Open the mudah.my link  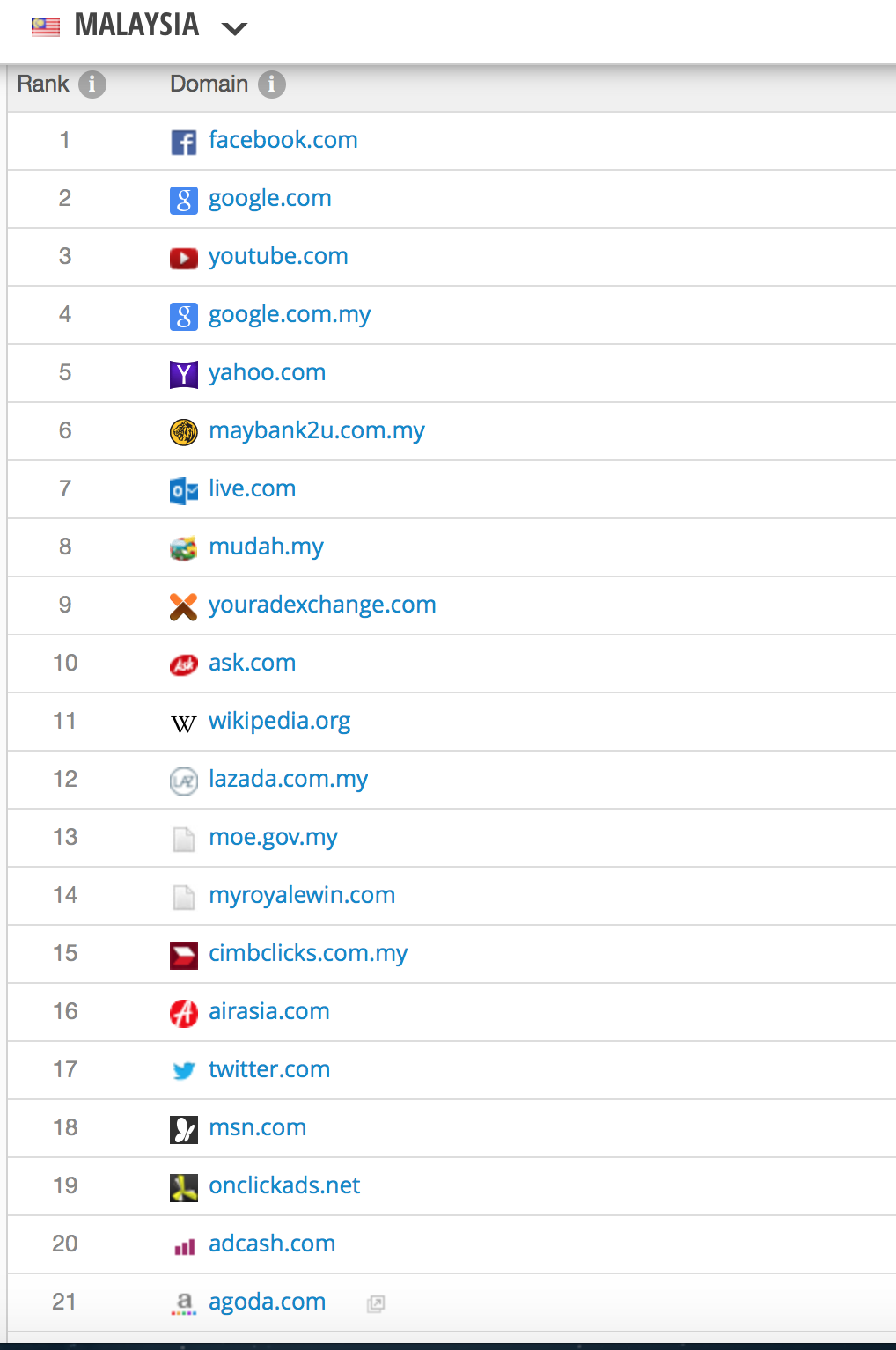point(266,547)
